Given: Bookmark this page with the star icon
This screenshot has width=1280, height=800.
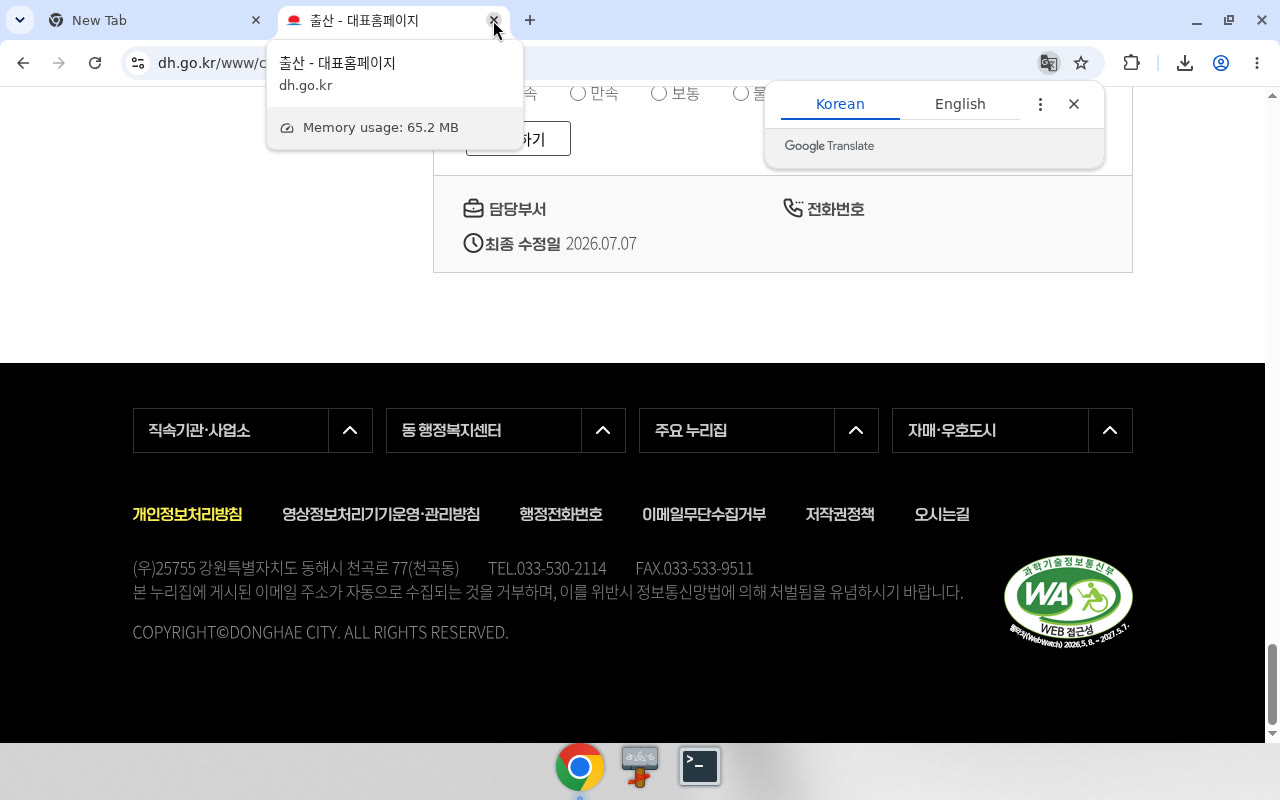Looking at the screenshot, I should coord(1081,63).
